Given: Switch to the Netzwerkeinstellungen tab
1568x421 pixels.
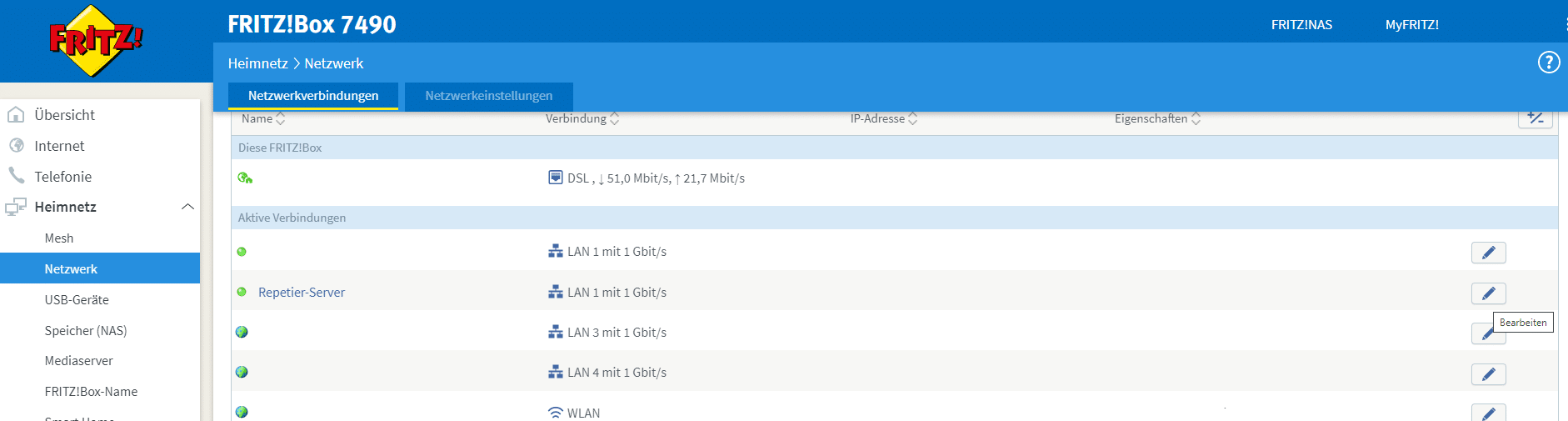Looking at the screenshot, I should pos(488,96).
